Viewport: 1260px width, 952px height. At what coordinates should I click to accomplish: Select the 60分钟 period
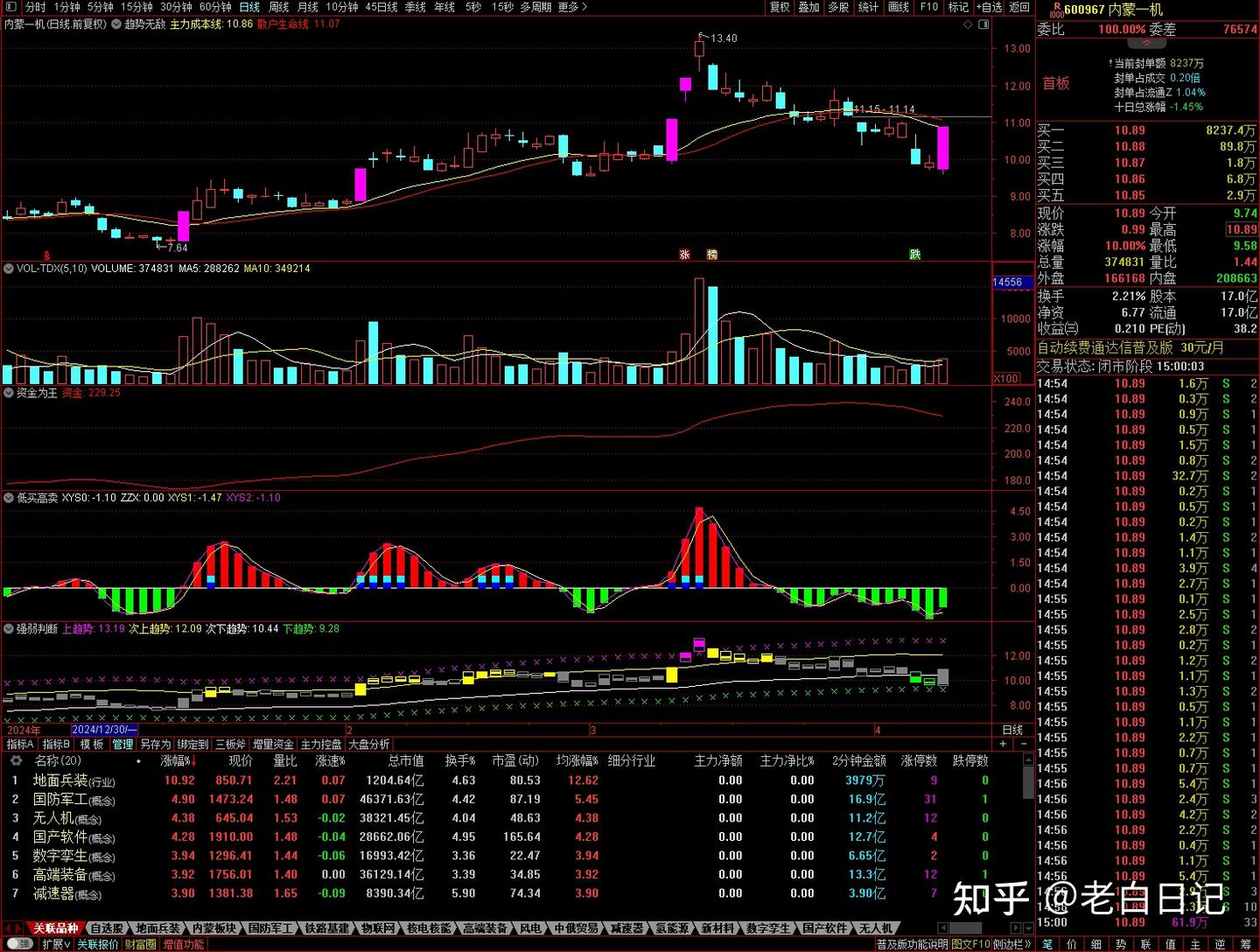click(x=215, y=7)
